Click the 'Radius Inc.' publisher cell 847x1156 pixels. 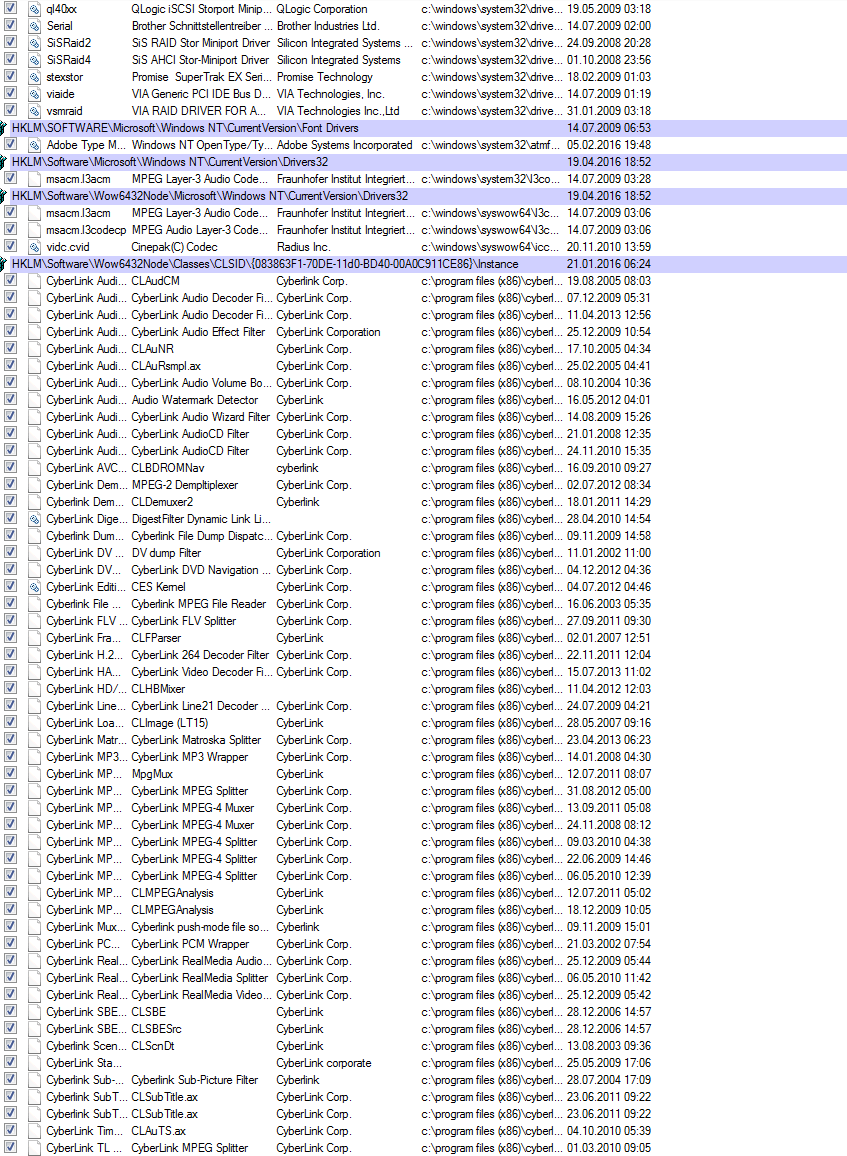pyautogui.click(x=304, y=247)
